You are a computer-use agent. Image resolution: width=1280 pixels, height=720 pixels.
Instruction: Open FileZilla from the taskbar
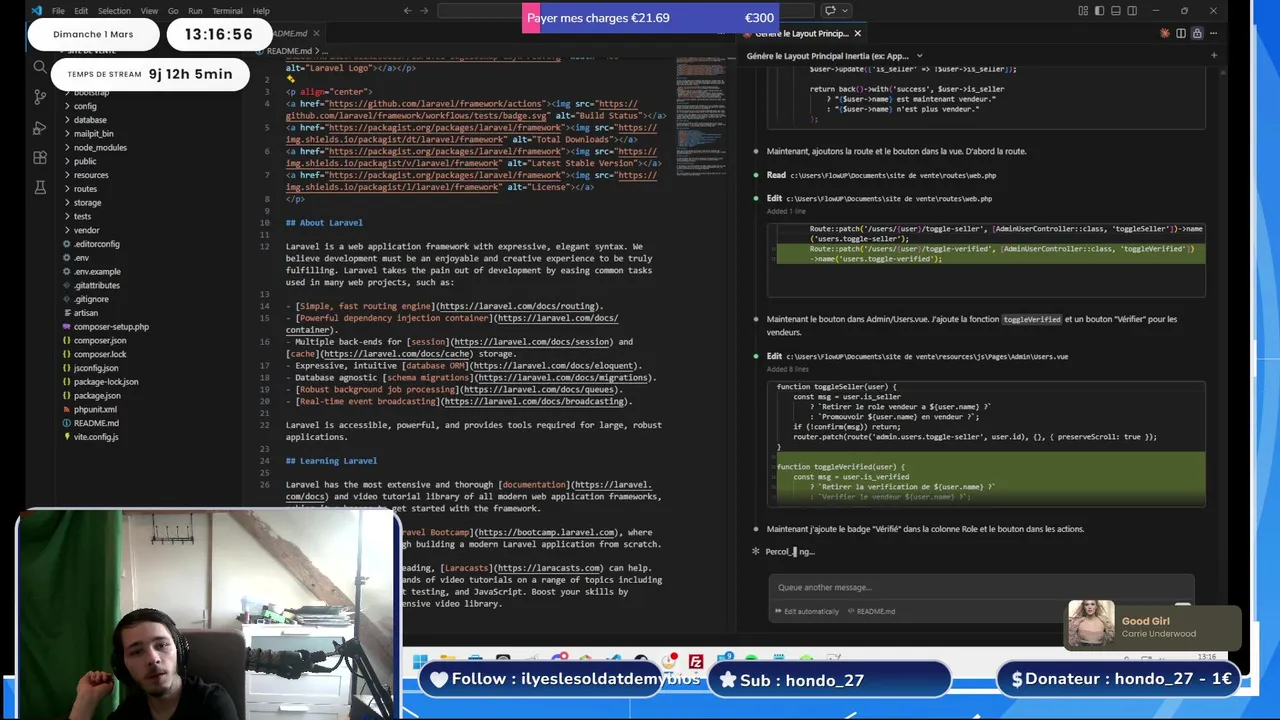tap(696, 660)
